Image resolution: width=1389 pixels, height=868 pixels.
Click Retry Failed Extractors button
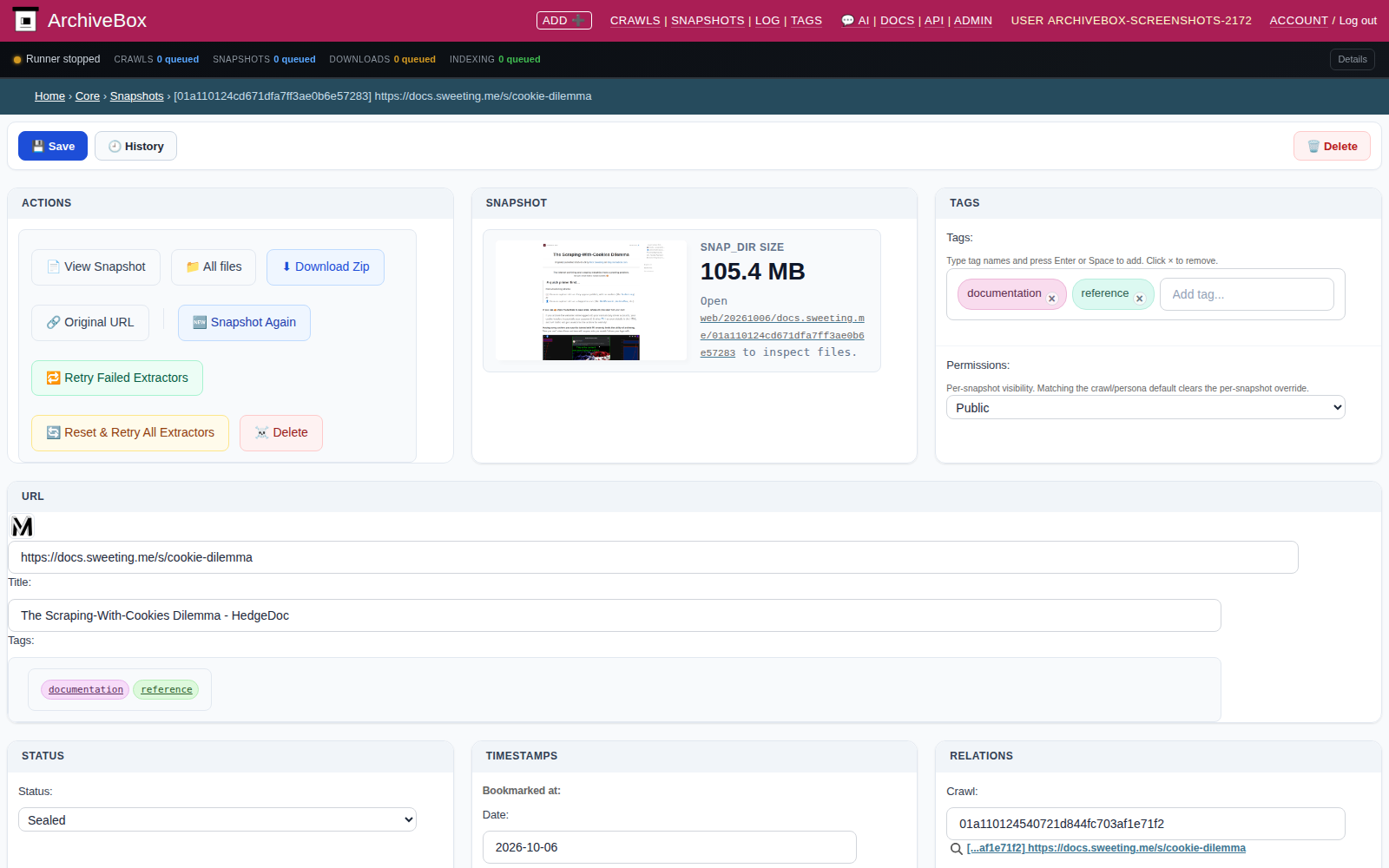pos(117,378)
